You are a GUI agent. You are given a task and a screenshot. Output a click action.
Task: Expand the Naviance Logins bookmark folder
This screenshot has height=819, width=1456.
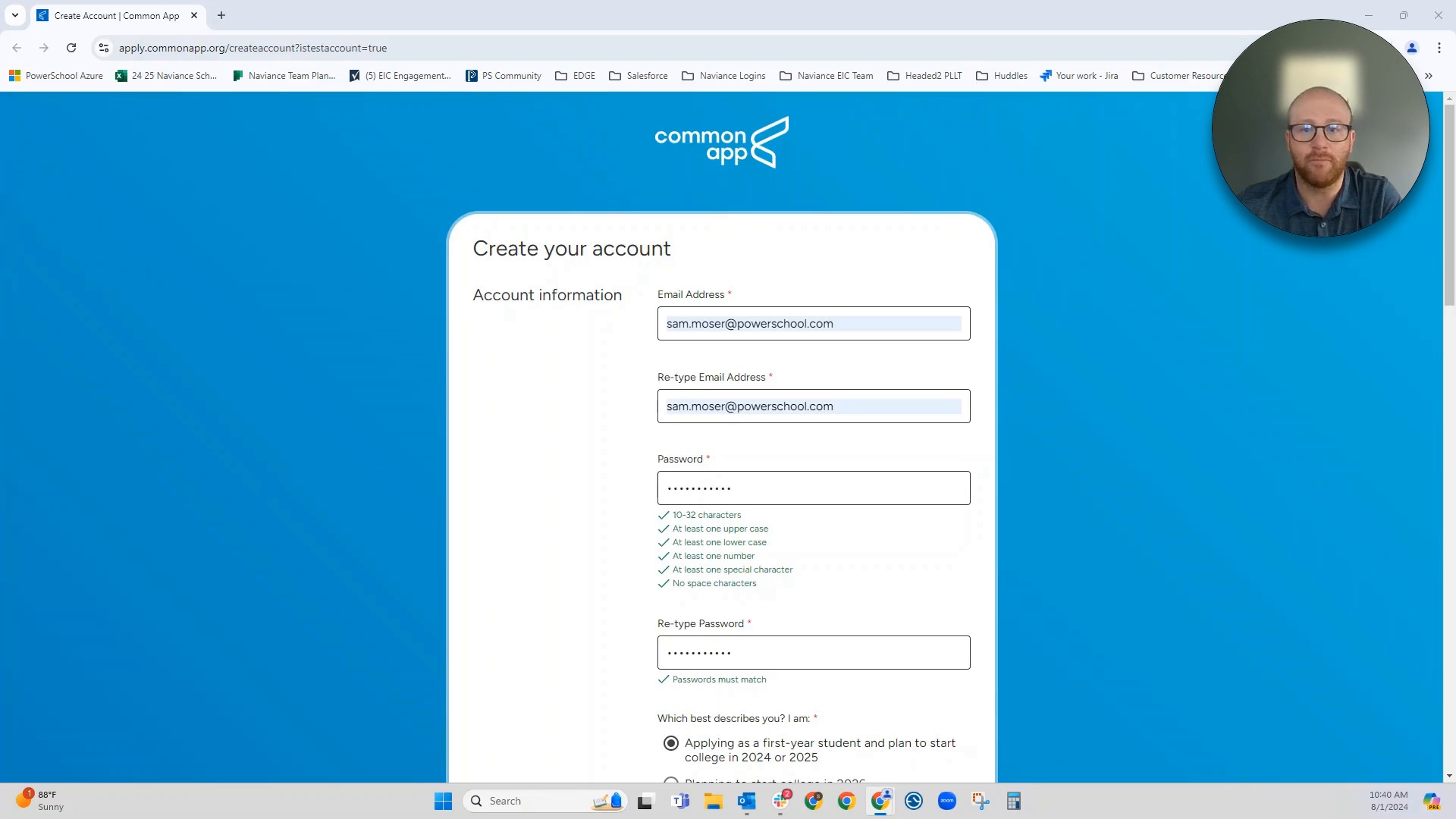coord(723,76)
